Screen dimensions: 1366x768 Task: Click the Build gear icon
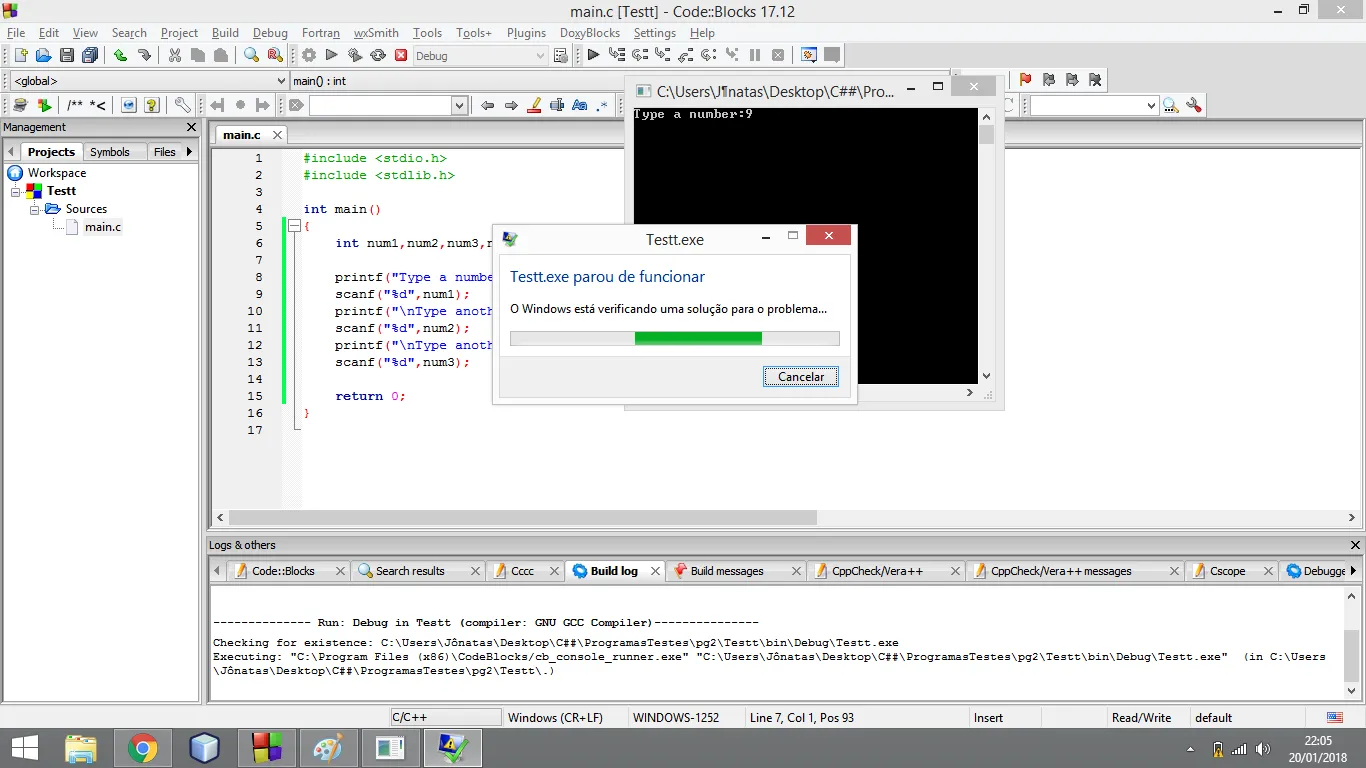click(309, 56)
